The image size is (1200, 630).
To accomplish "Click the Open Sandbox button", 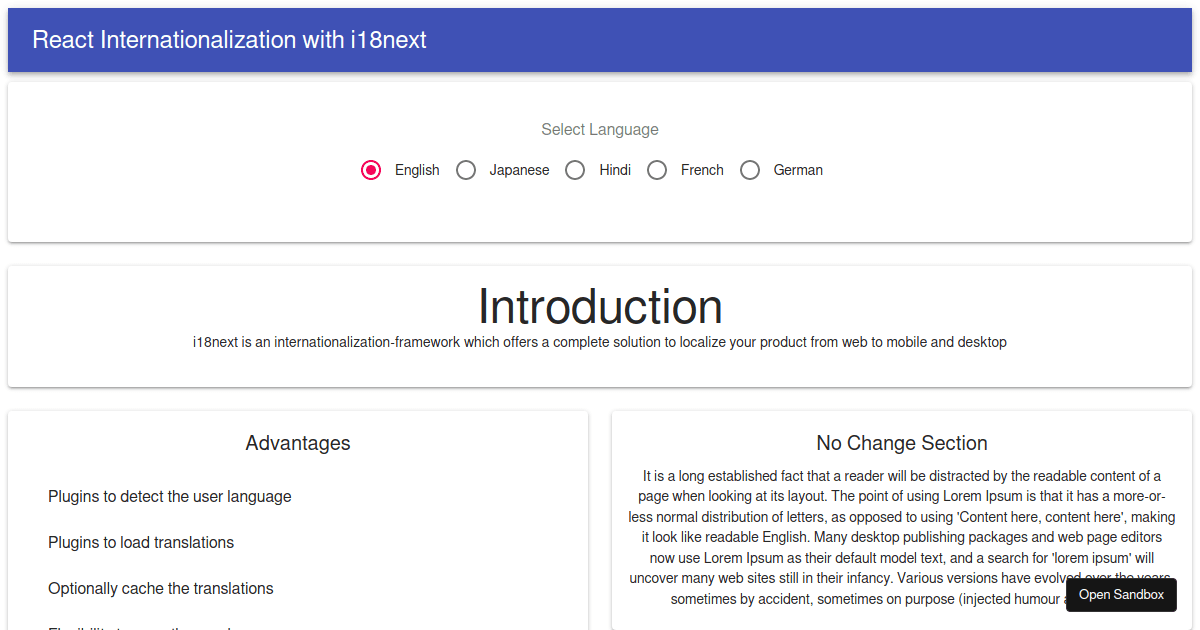I will coord(1121,594).
